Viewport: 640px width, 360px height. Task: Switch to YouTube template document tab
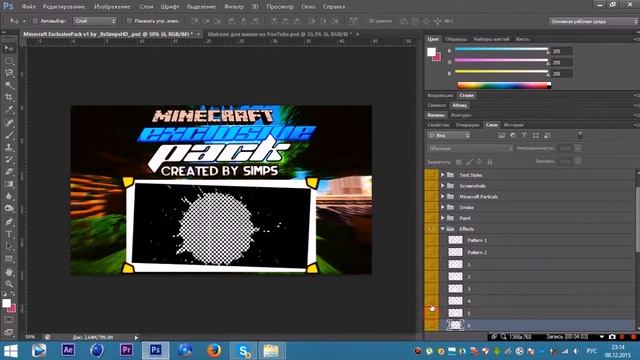[x=279, y=34]
